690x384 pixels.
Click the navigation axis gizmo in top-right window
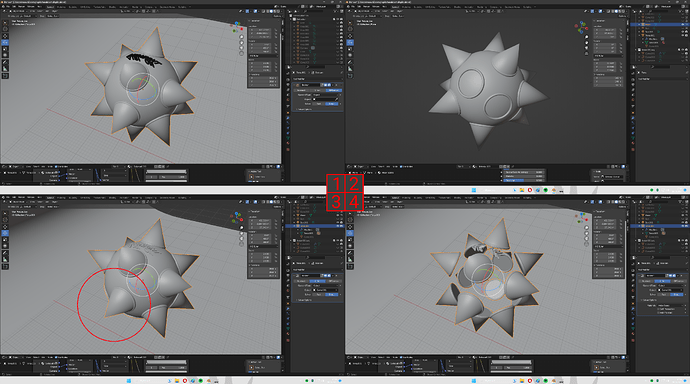click(581, 28)
